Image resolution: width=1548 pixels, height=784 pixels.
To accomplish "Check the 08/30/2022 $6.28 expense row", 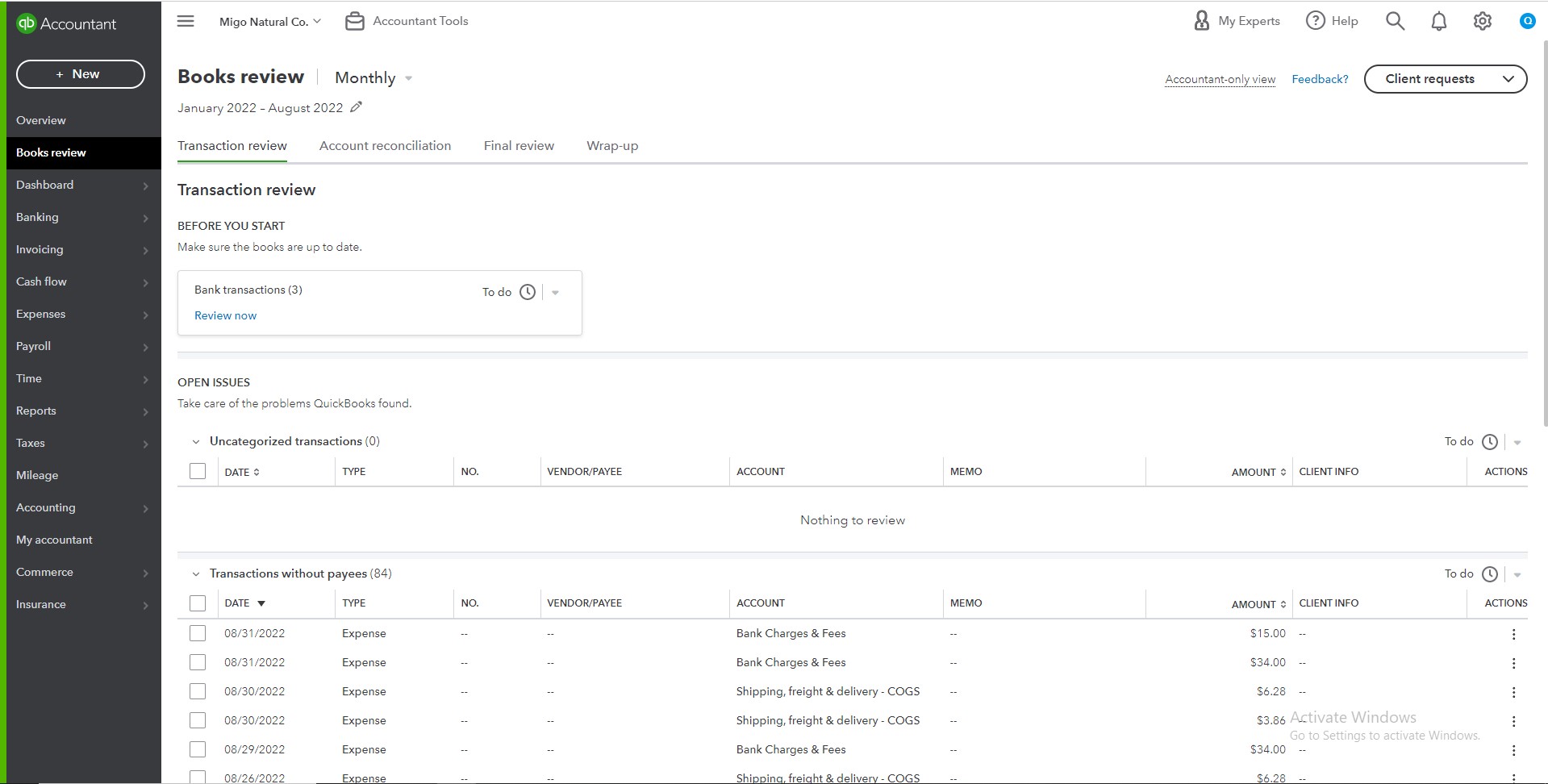I will [198, 691].
